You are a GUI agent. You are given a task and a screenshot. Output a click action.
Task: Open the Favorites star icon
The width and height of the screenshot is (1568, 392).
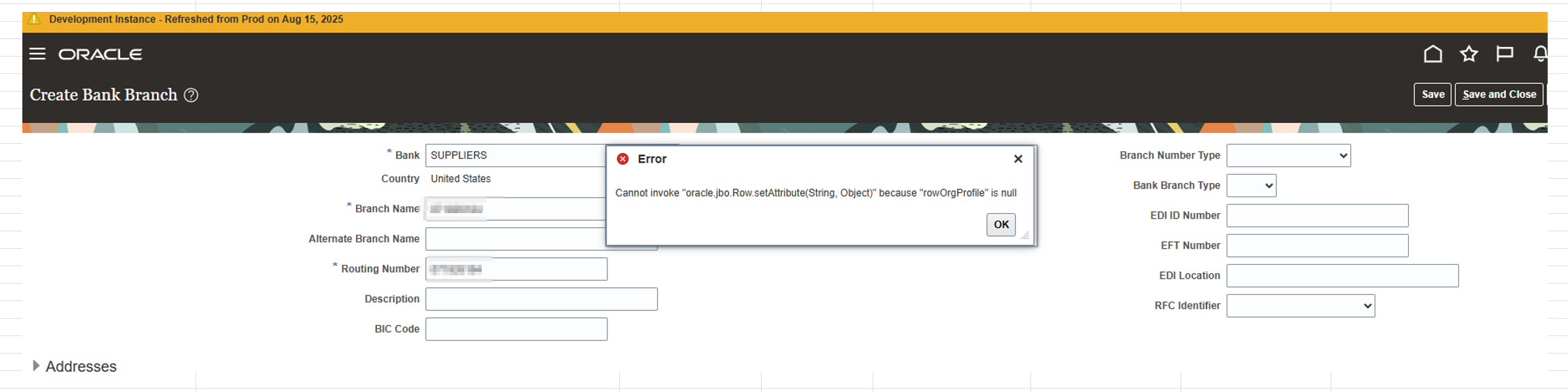coord(1469,54)
